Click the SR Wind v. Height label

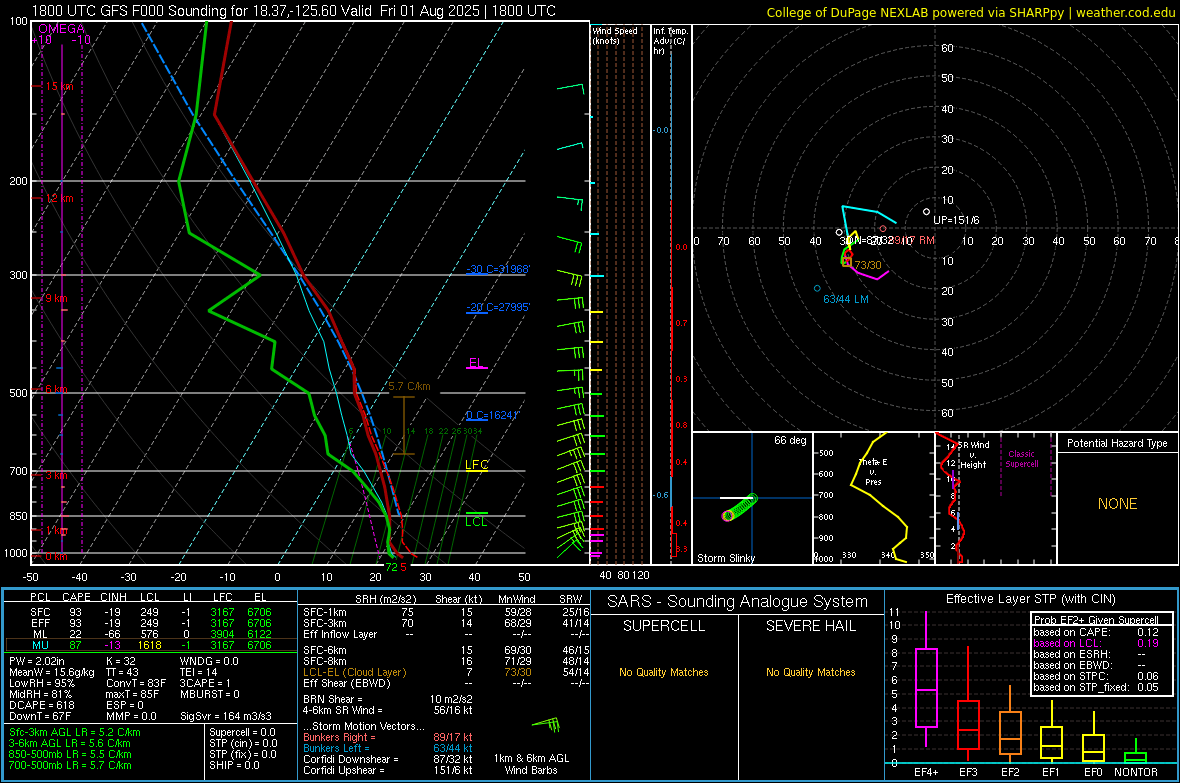coord(973,455)
